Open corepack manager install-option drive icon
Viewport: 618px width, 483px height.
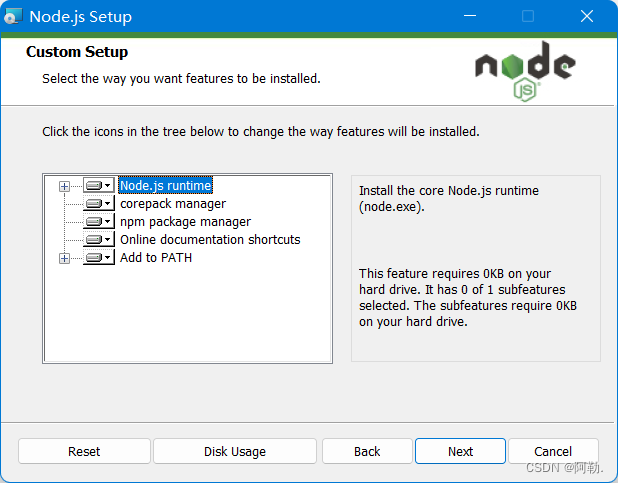pyautogui.click(x=99, y=203)
